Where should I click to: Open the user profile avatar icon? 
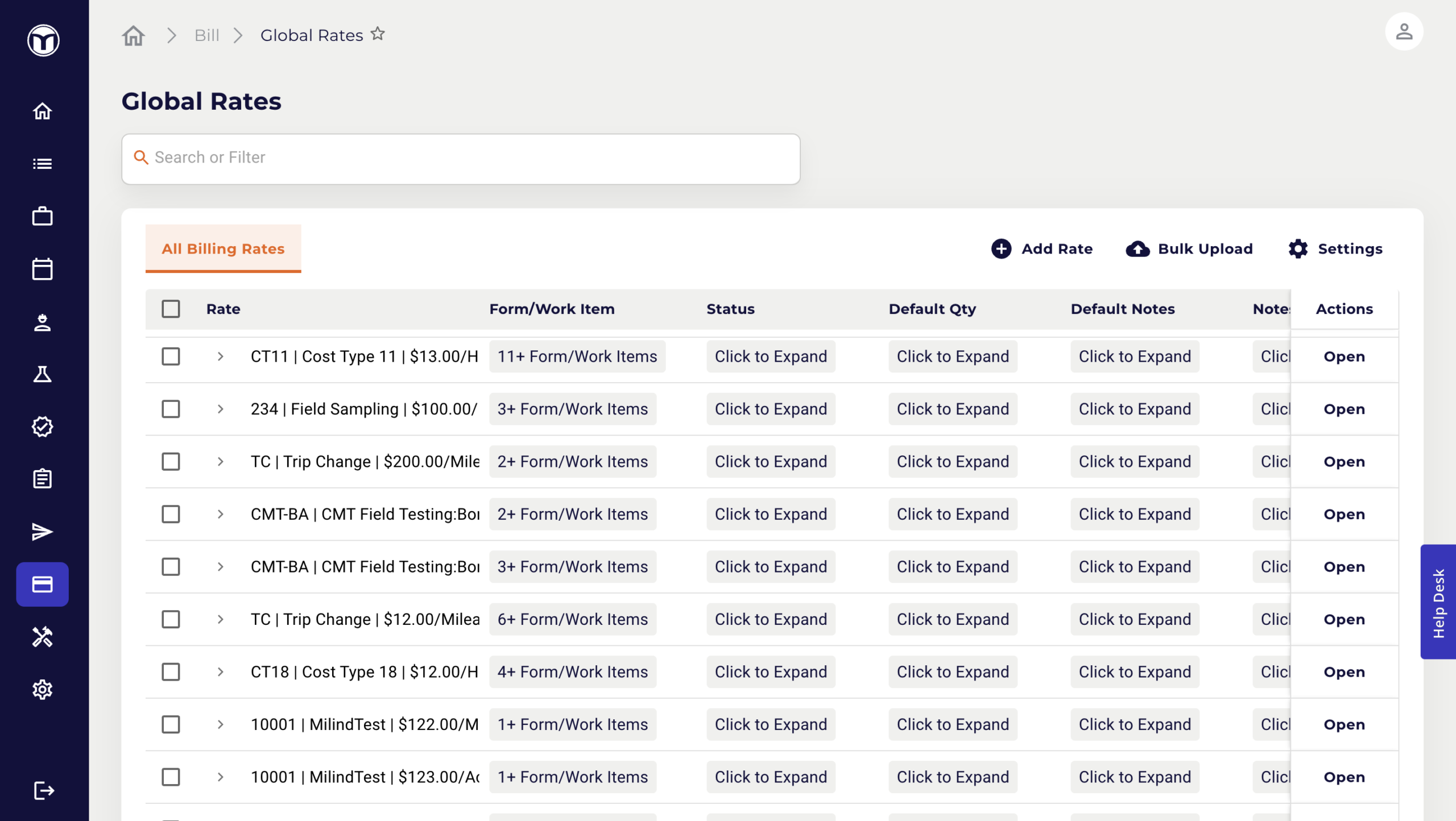pos(1404,32)
